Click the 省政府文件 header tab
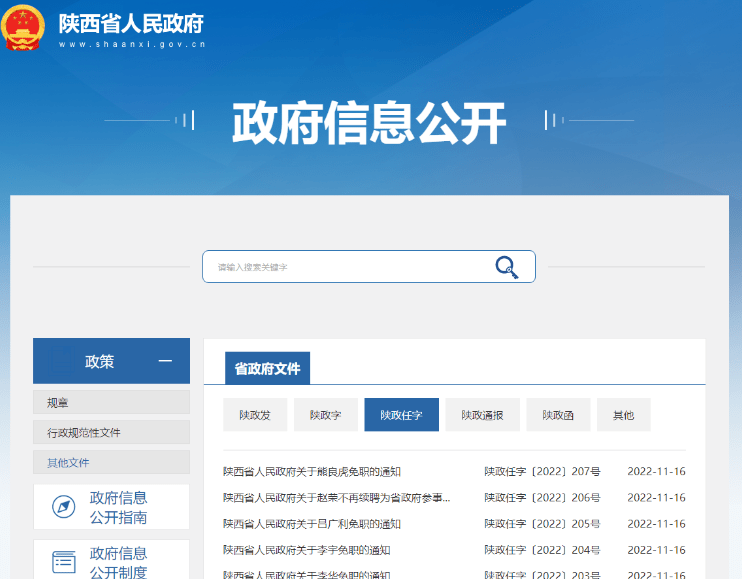The height and width of the screenshot is (579, 742). pos(267,368)
